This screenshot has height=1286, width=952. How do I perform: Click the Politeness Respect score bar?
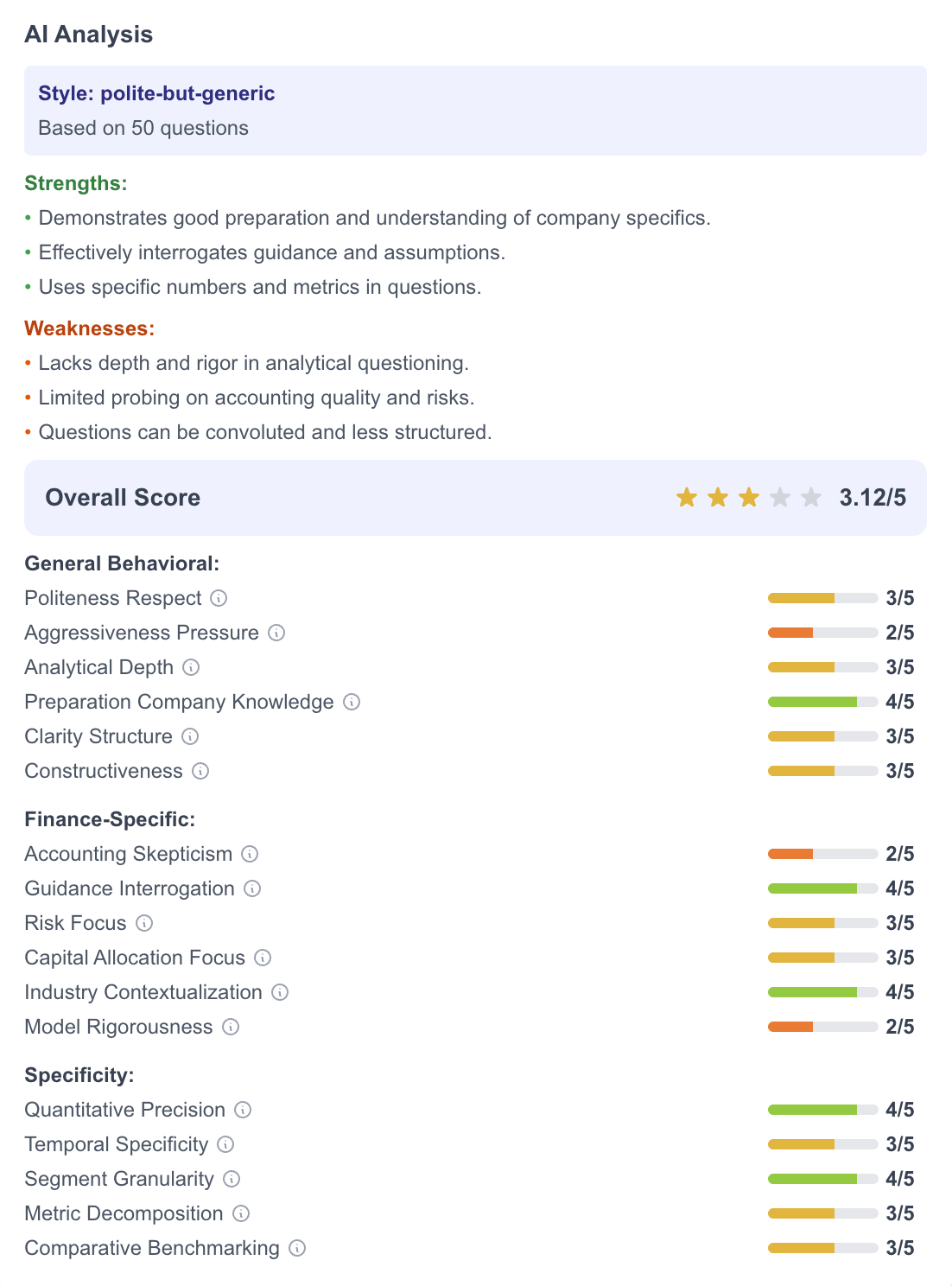click(822, 598)
